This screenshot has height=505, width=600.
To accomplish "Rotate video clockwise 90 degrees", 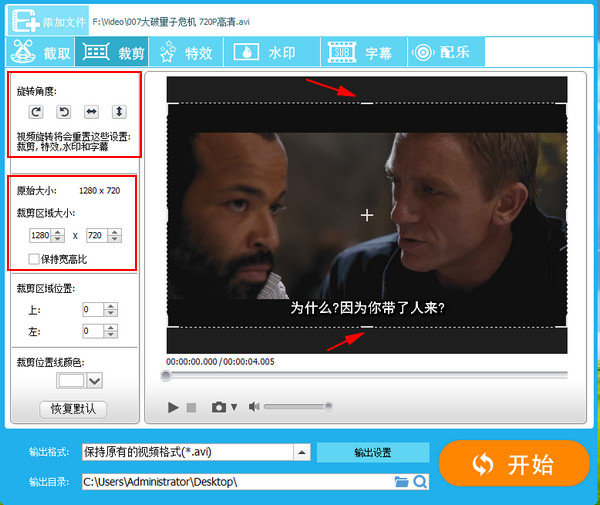I will pos(36,112).
